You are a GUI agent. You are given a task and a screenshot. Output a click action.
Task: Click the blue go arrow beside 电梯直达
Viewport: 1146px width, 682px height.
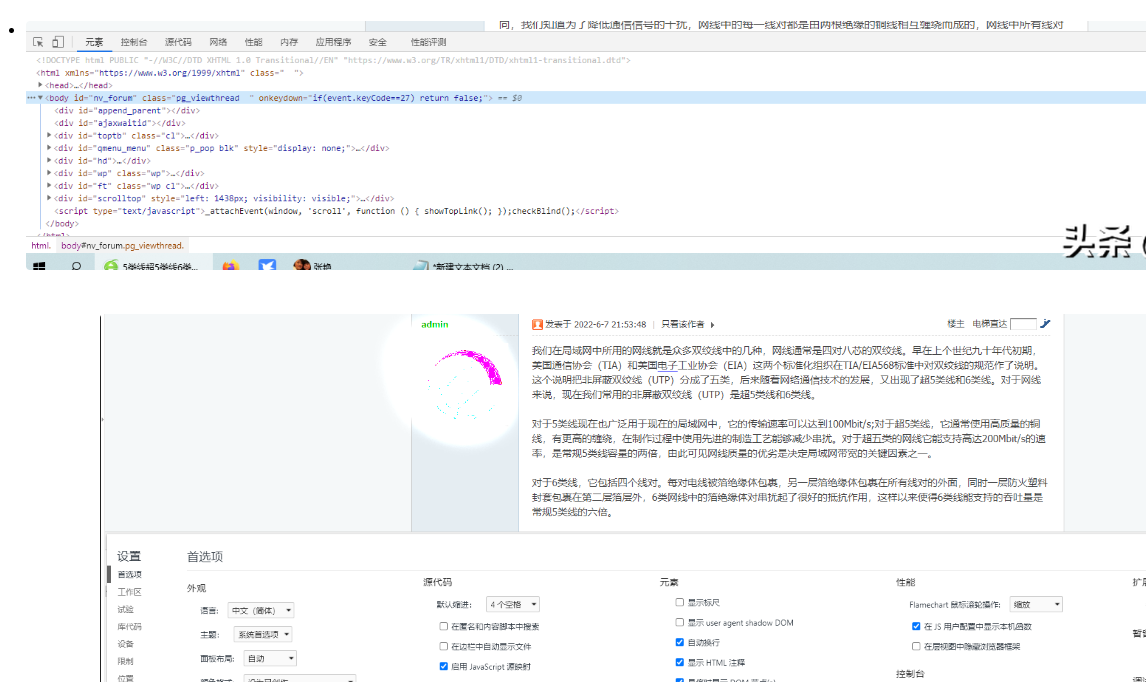click(x=1045, y=324)
